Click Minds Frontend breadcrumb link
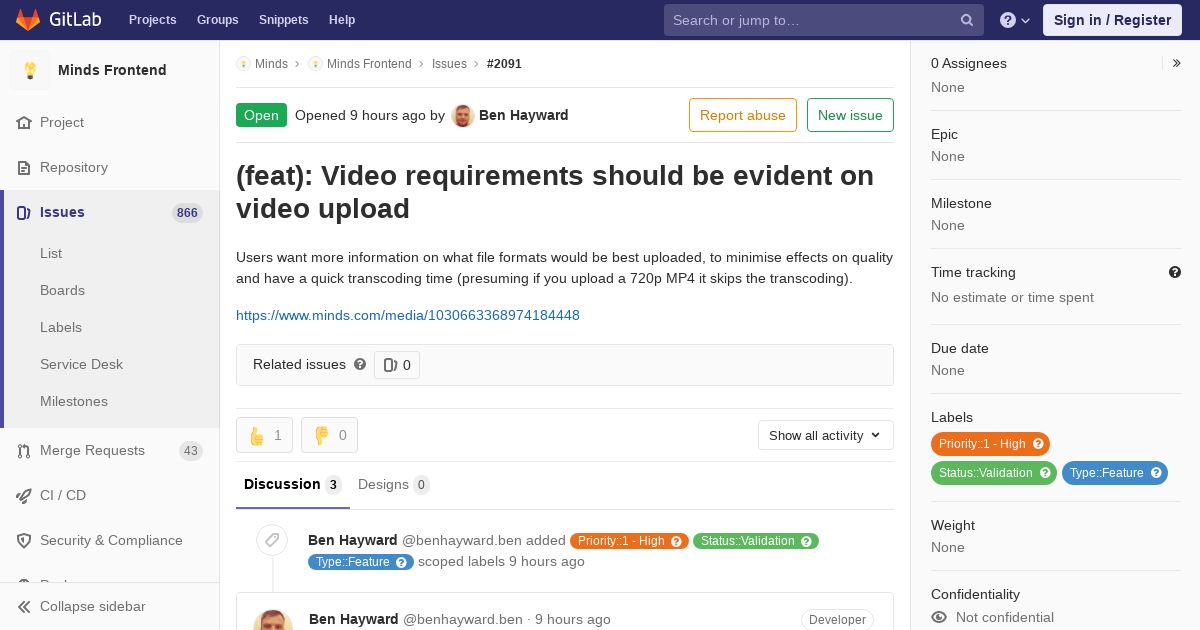The image size is (1200, 630). point(369,63)
